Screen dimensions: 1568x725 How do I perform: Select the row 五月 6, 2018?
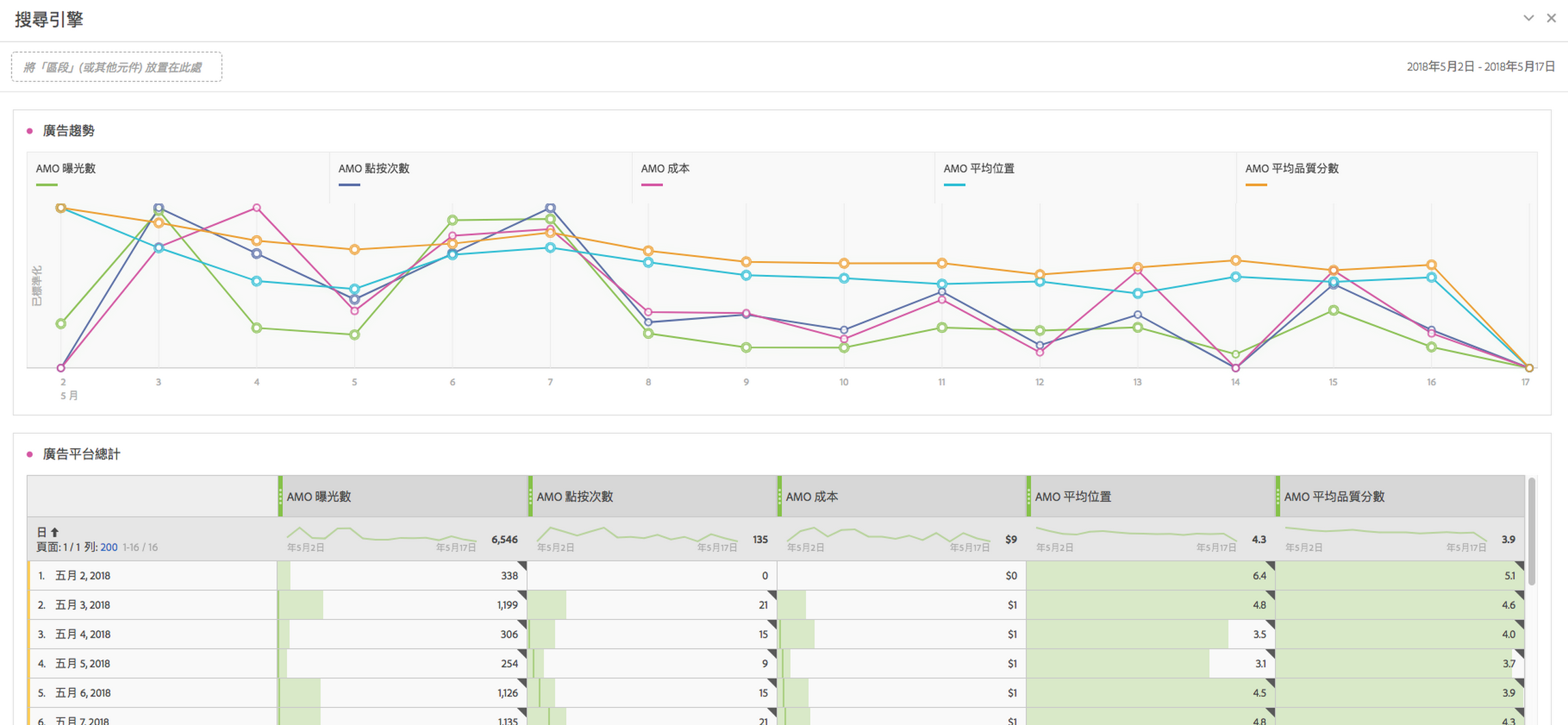tap(152, 693)
